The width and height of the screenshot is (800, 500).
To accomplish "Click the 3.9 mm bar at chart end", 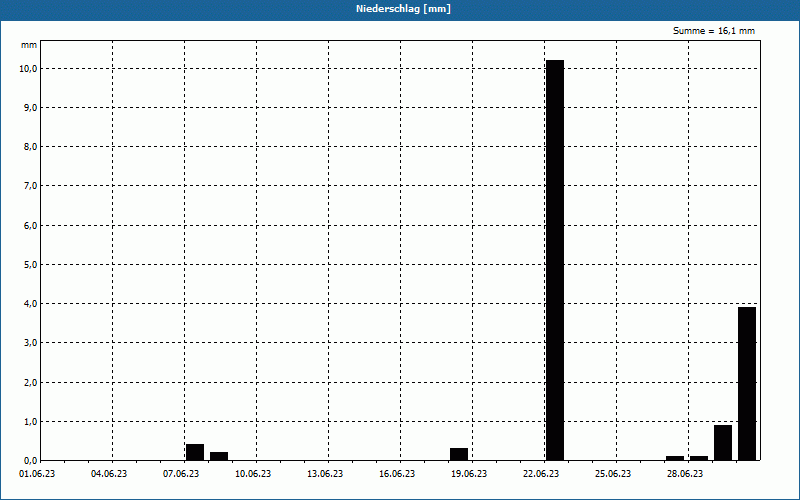I will (747, 384).
